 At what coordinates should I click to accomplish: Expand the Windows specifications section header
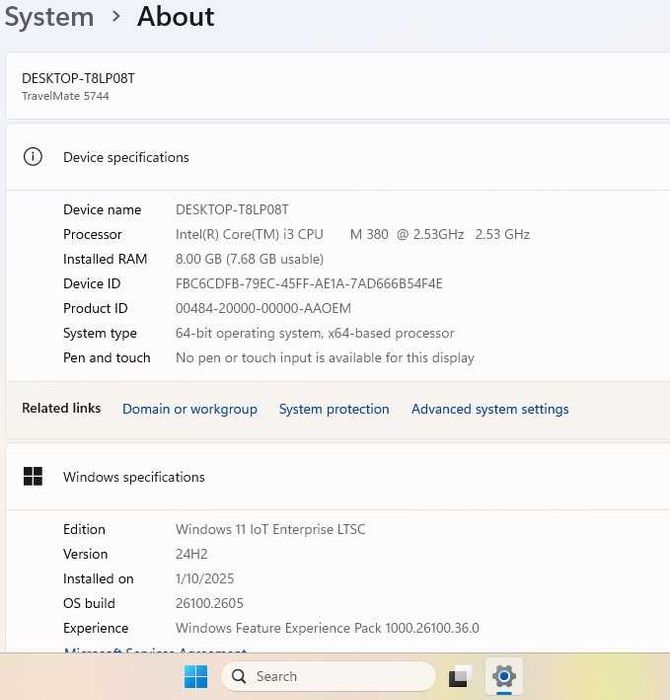(337, 477)
